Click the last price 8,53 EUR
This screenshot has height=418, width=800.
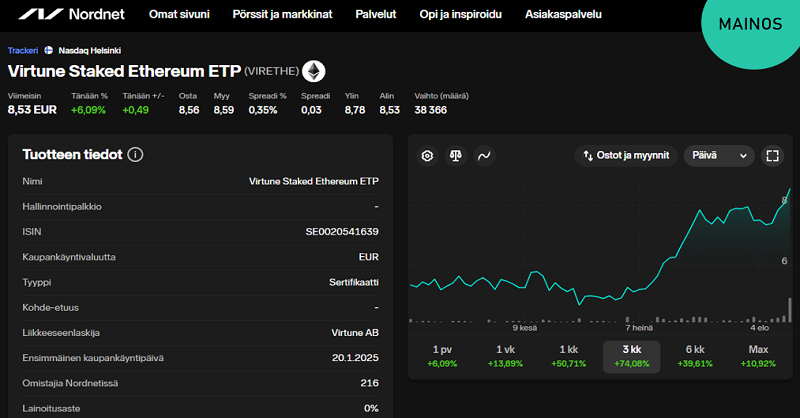[32, 110]
